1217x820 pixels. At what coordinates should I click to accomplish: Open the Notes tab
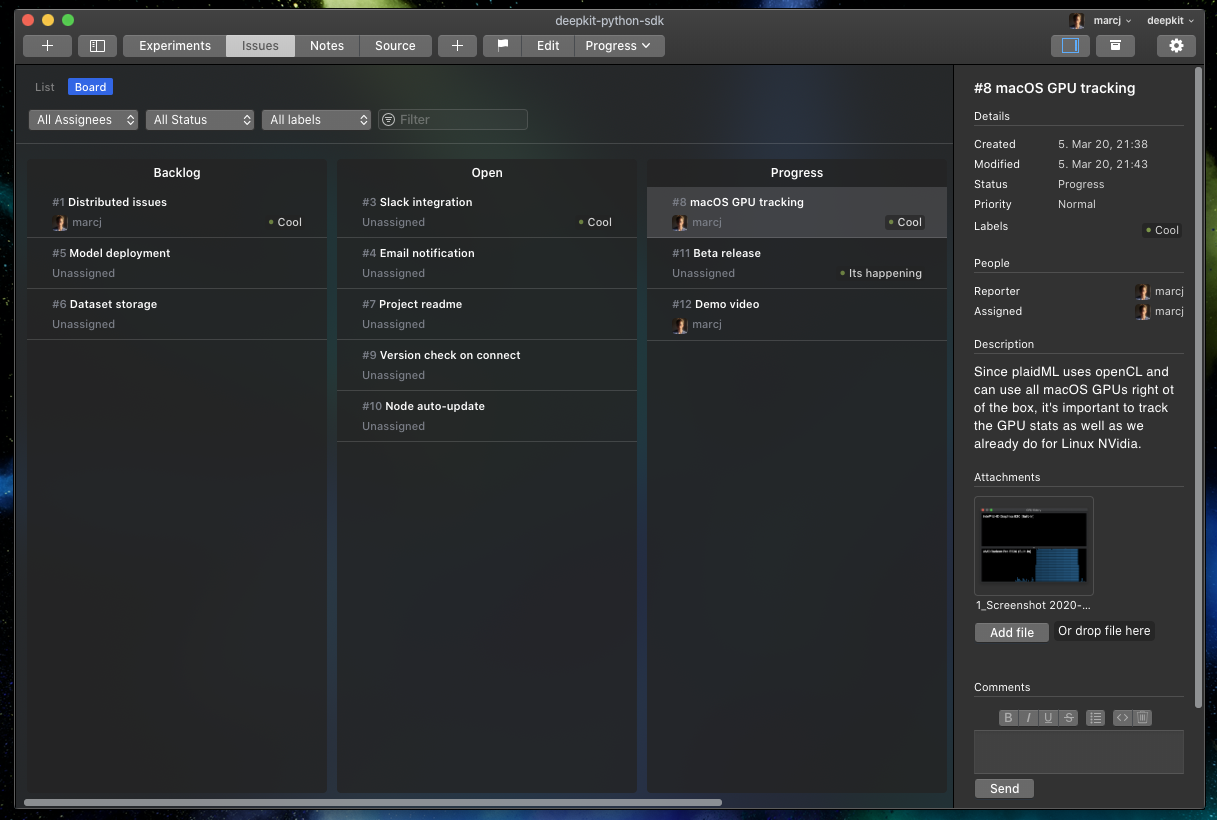tap(327, 46)
